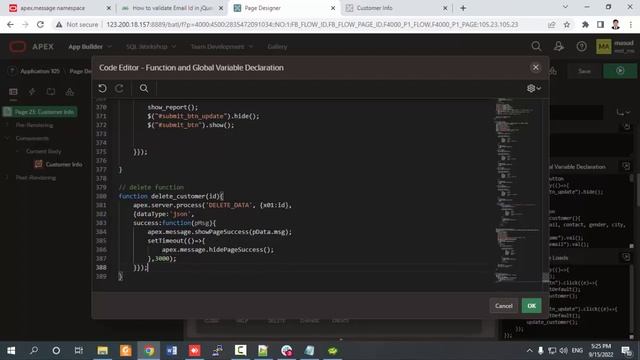Open code editor icon for Page Loads property

pos(626,257)
